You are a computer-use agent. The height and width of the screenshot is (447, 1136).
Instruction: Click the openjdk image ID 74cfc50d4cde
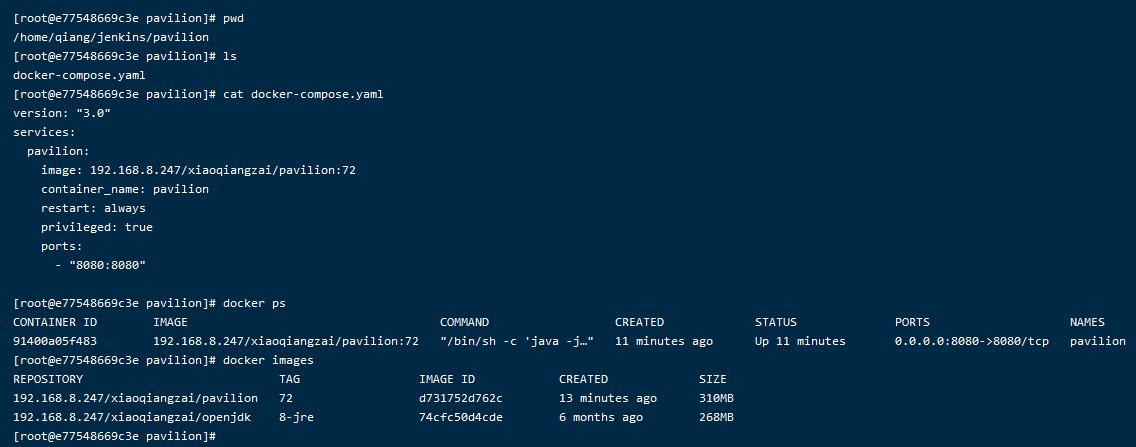(461, 417)
